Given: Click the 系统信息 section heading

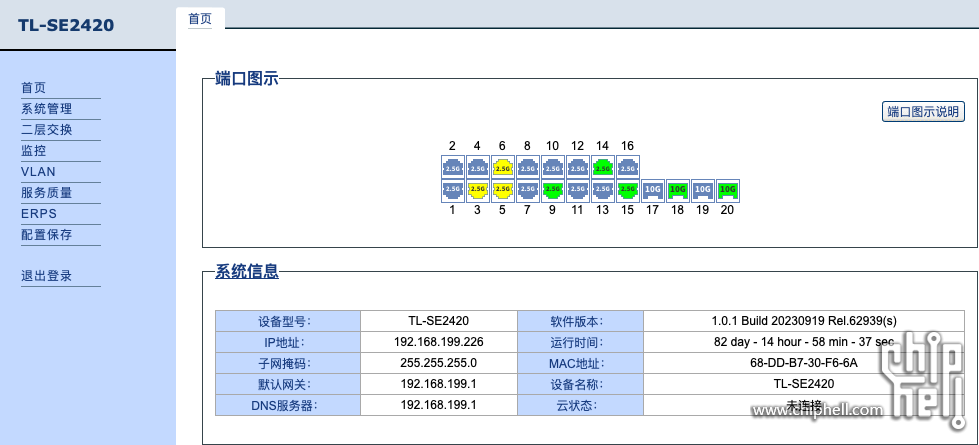Looking at the screenshot, I should click(x=247, y=272).
